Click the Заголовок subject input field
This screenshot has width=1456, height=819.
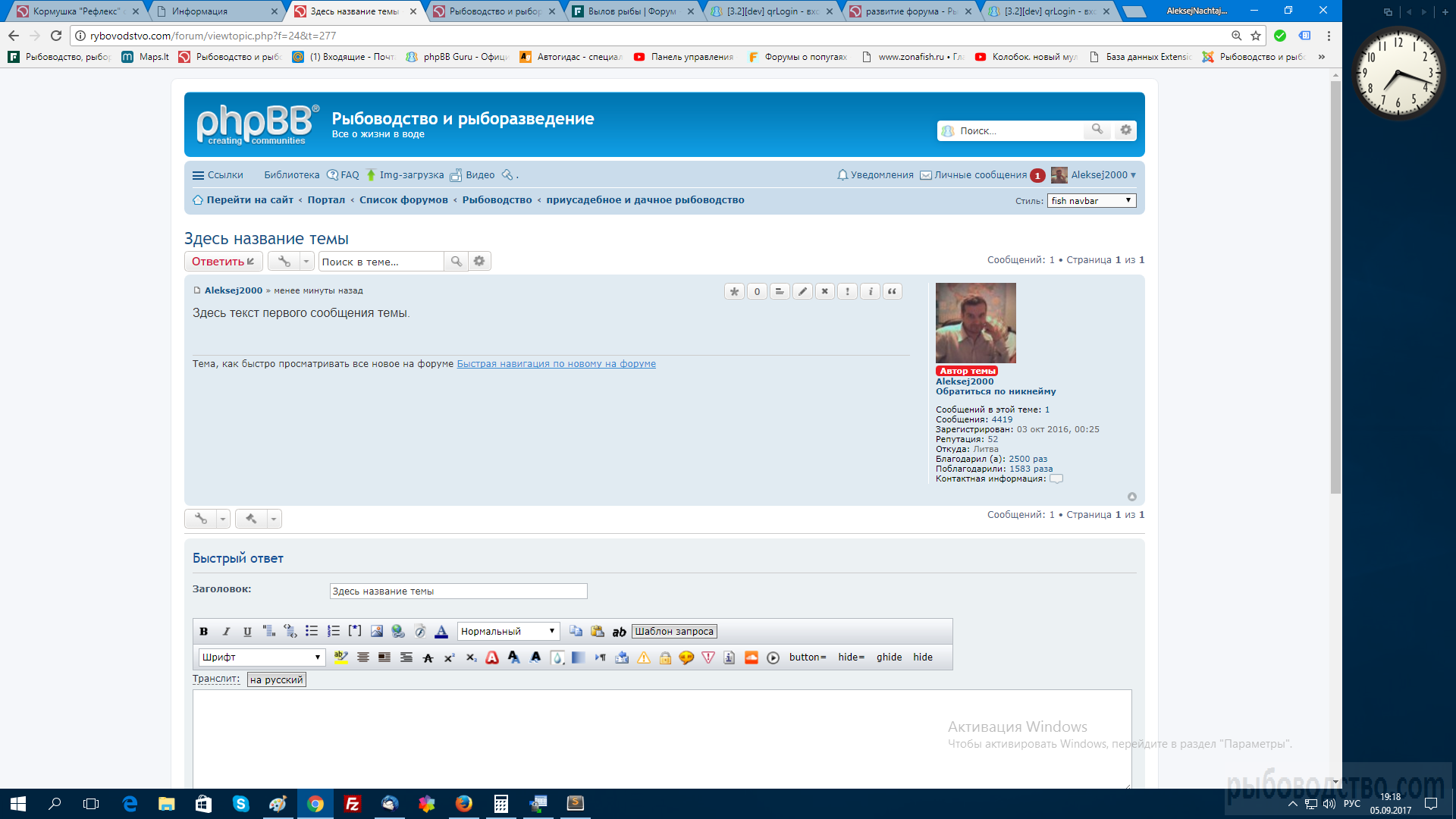click(x=458, y=591)
